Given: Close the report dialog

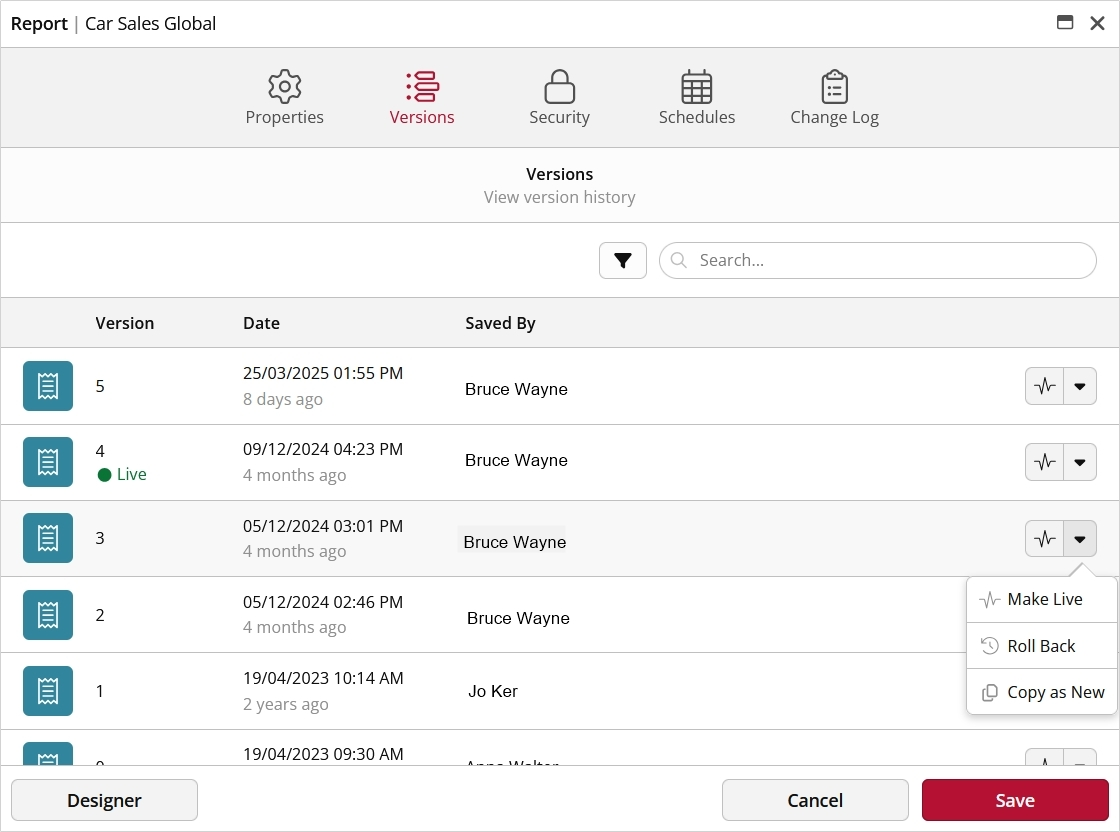Looking at the screenshot, I should click(1098, 24).
